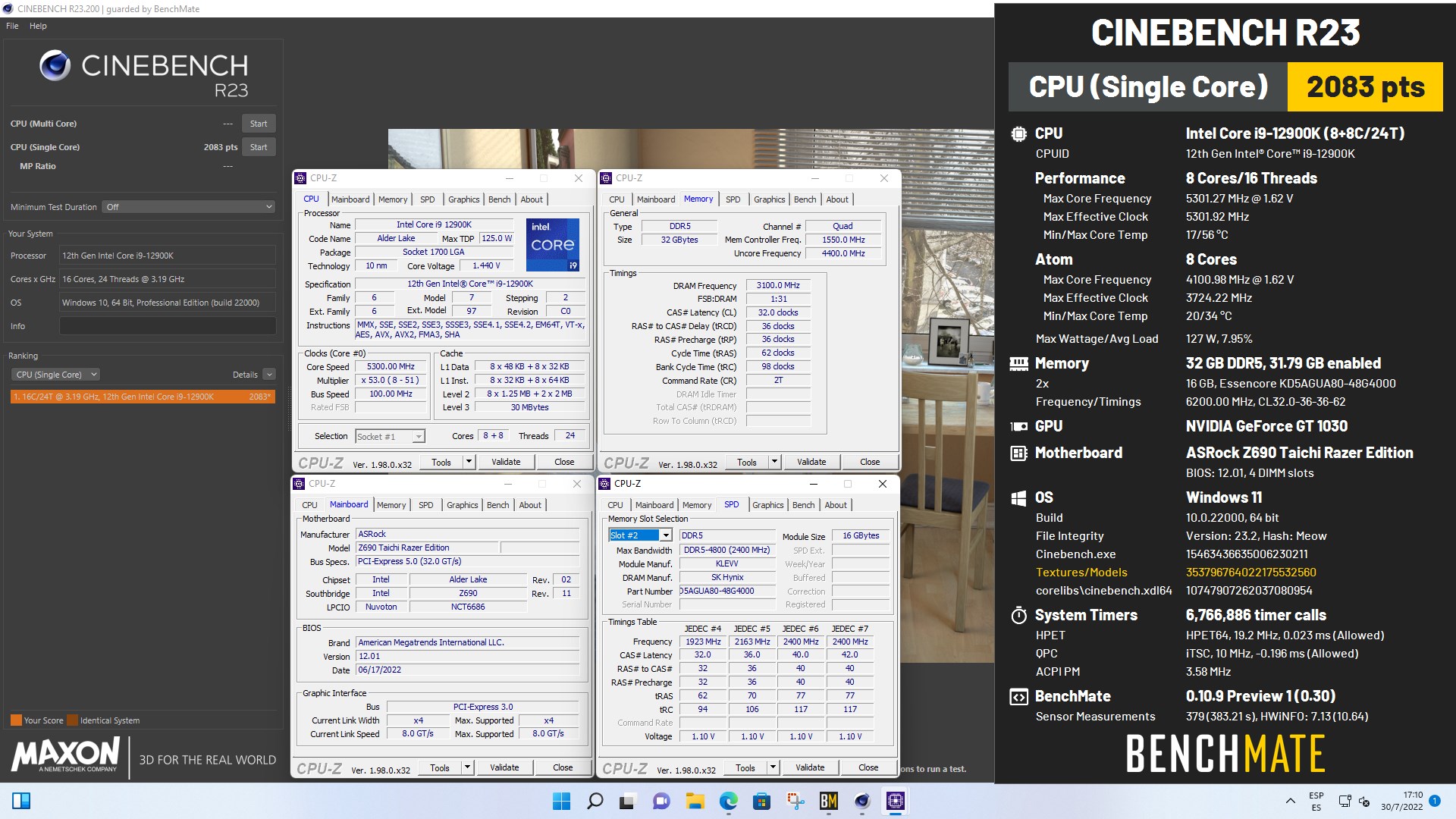Open the CPU (Single Core) ranking dropdown
1456x819 pixels.
pyautogui.click(x=55, y=375)
